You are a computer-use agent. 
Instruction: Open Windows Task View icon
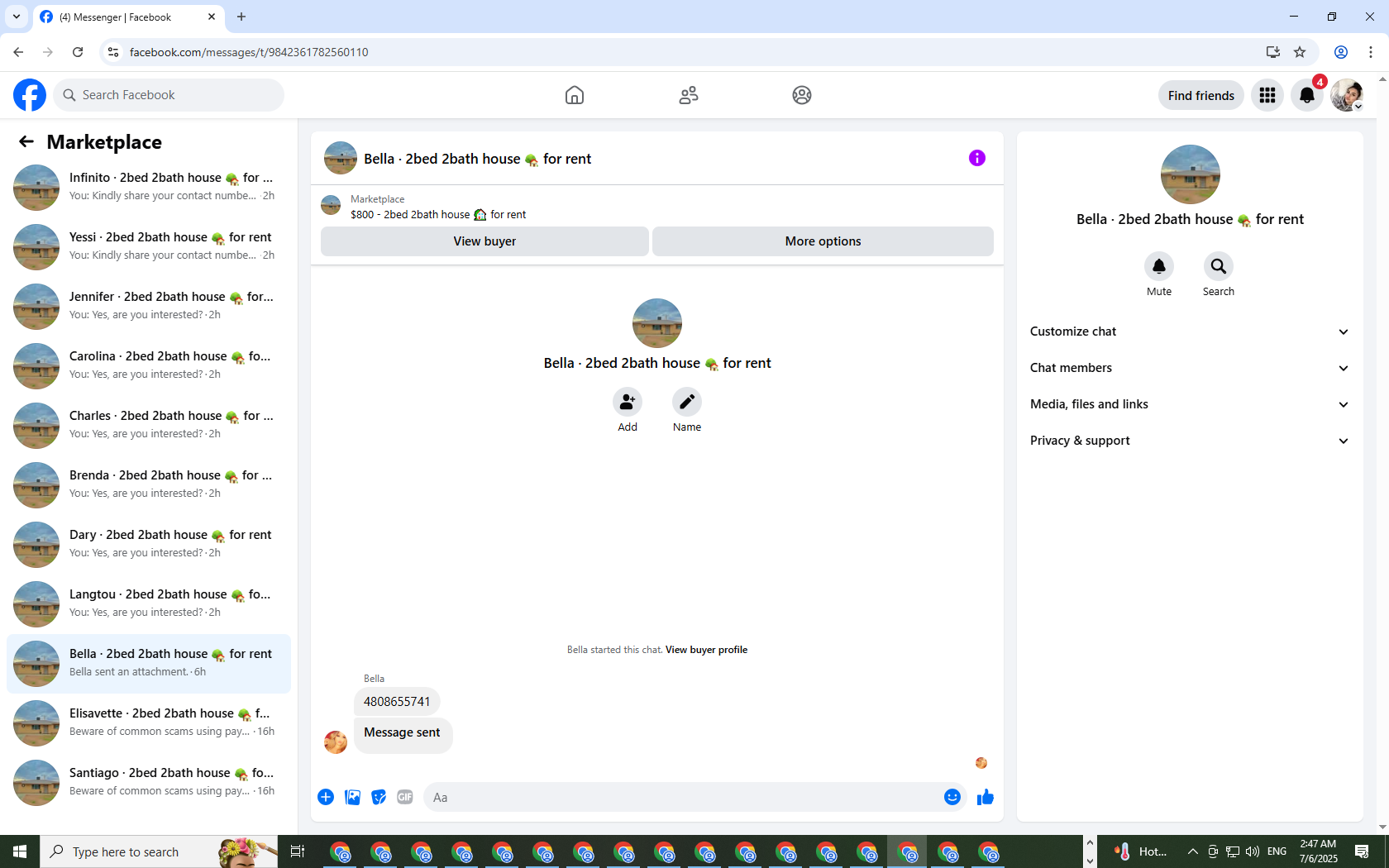tap(298, 851)
